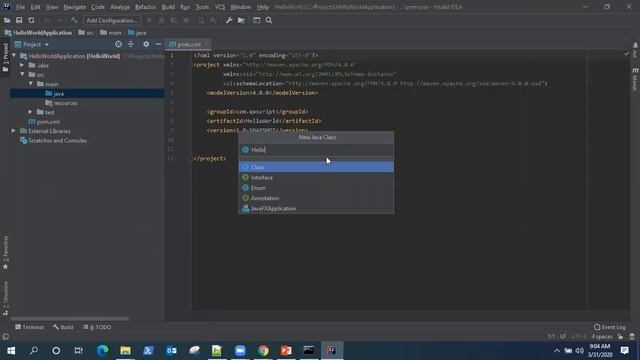This screenshot has width=640, height=360.
Task: Open PowerPoint from the taskbar
Action: point(286,351)
